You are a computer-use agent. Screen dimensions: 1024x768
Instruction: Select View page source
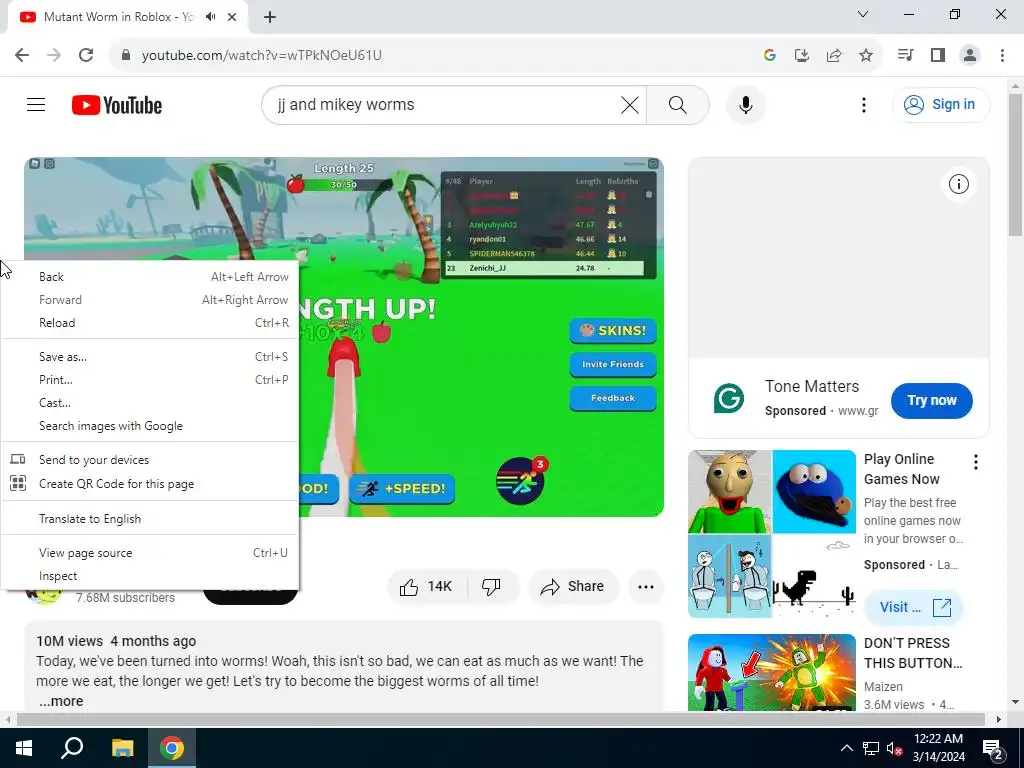pyautogui.click(x=149, y=552)
